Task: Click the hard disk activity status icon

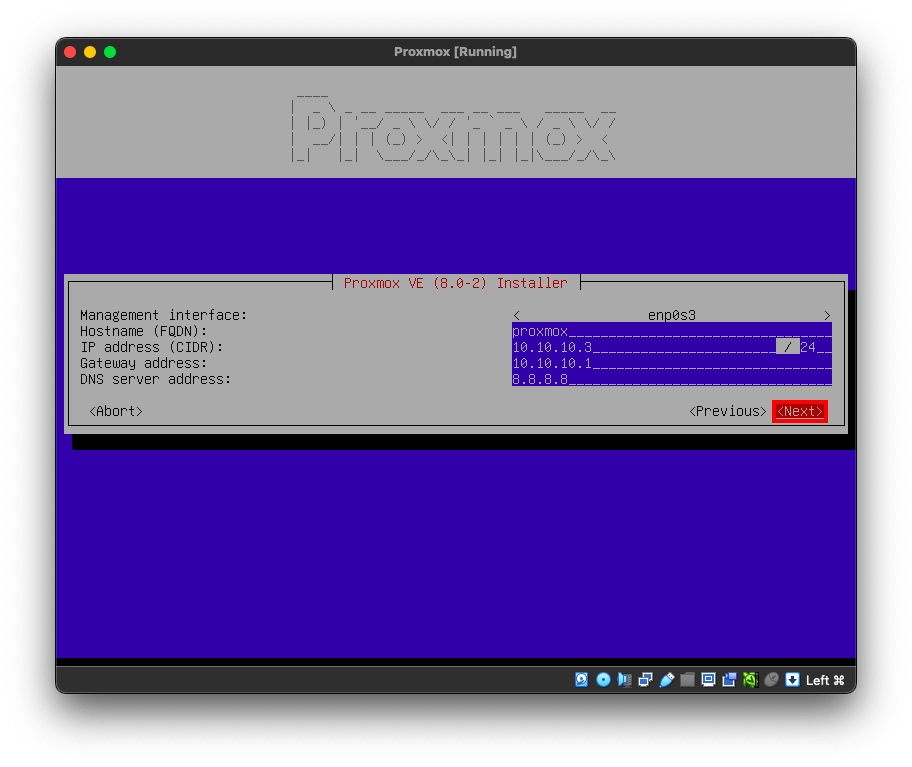Action: point(581,679)
